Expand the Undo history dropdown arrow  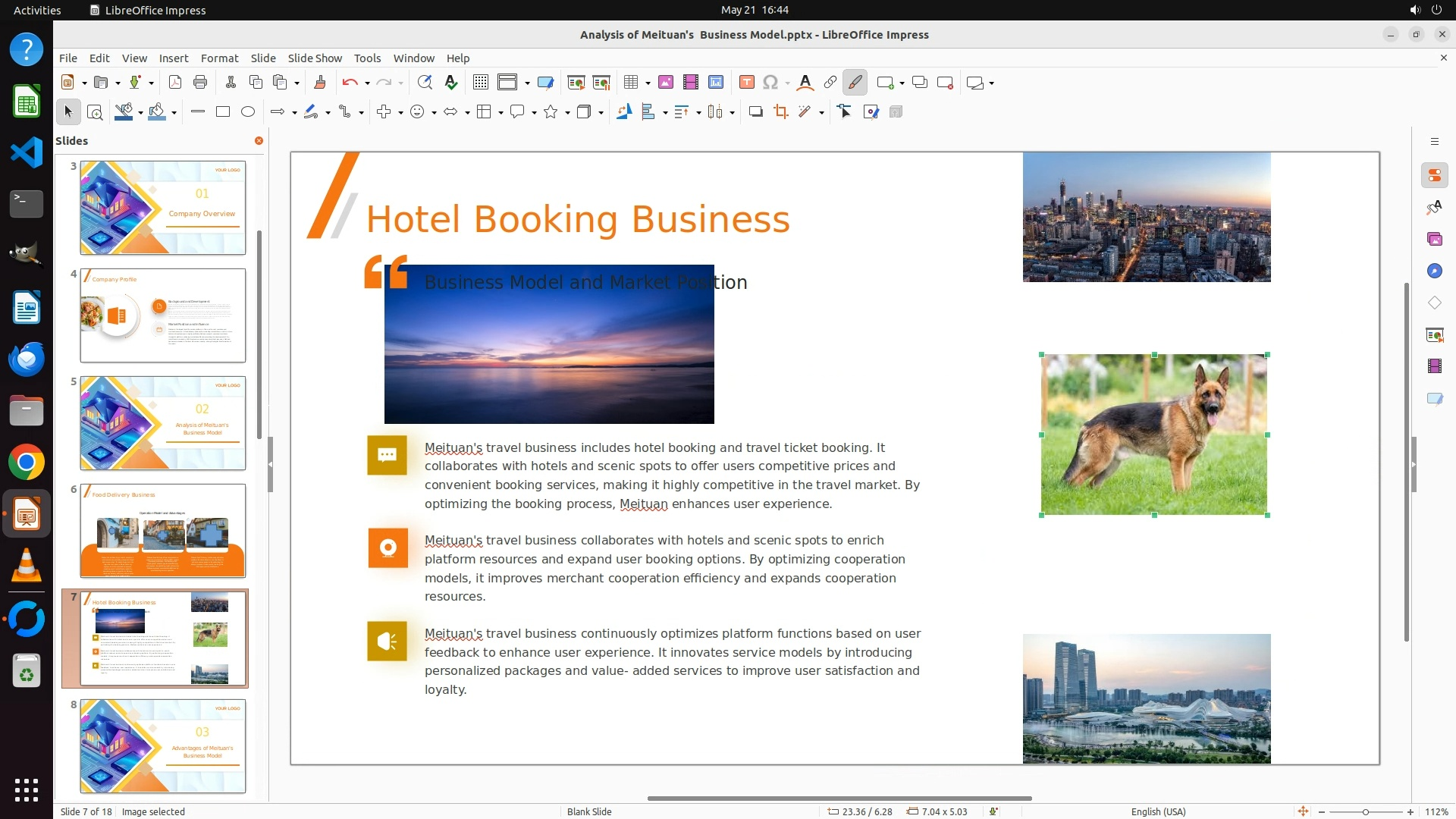367,83
